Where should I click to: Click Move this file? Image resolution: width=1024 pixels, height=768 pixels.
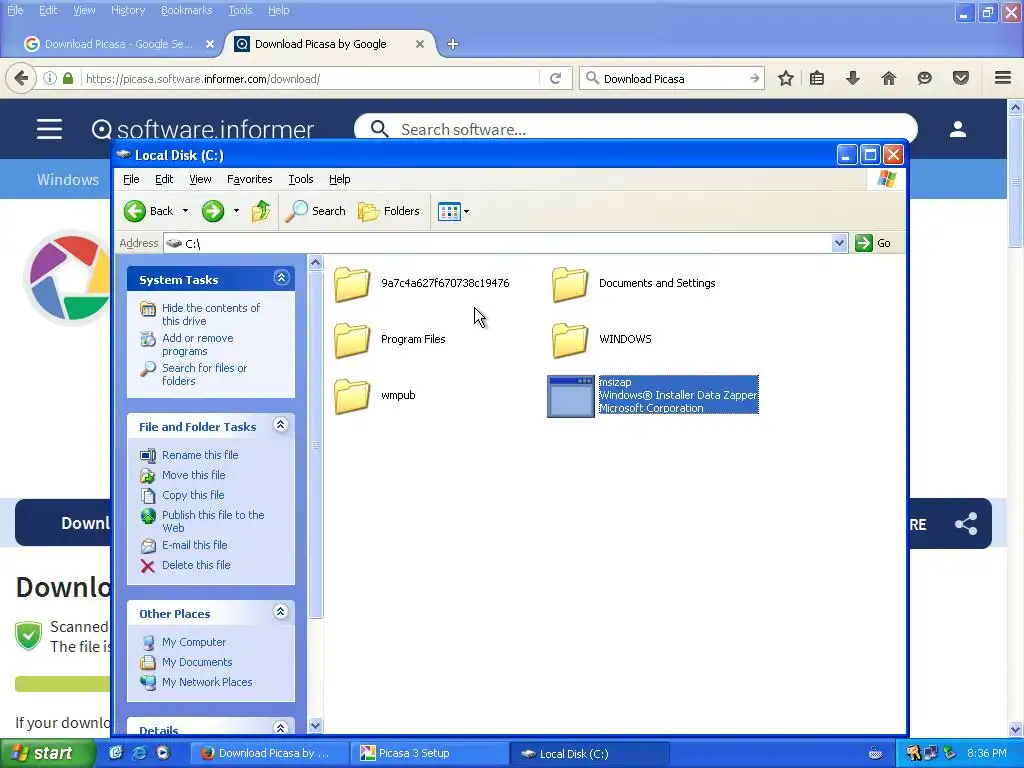click(x=193, y=475)
